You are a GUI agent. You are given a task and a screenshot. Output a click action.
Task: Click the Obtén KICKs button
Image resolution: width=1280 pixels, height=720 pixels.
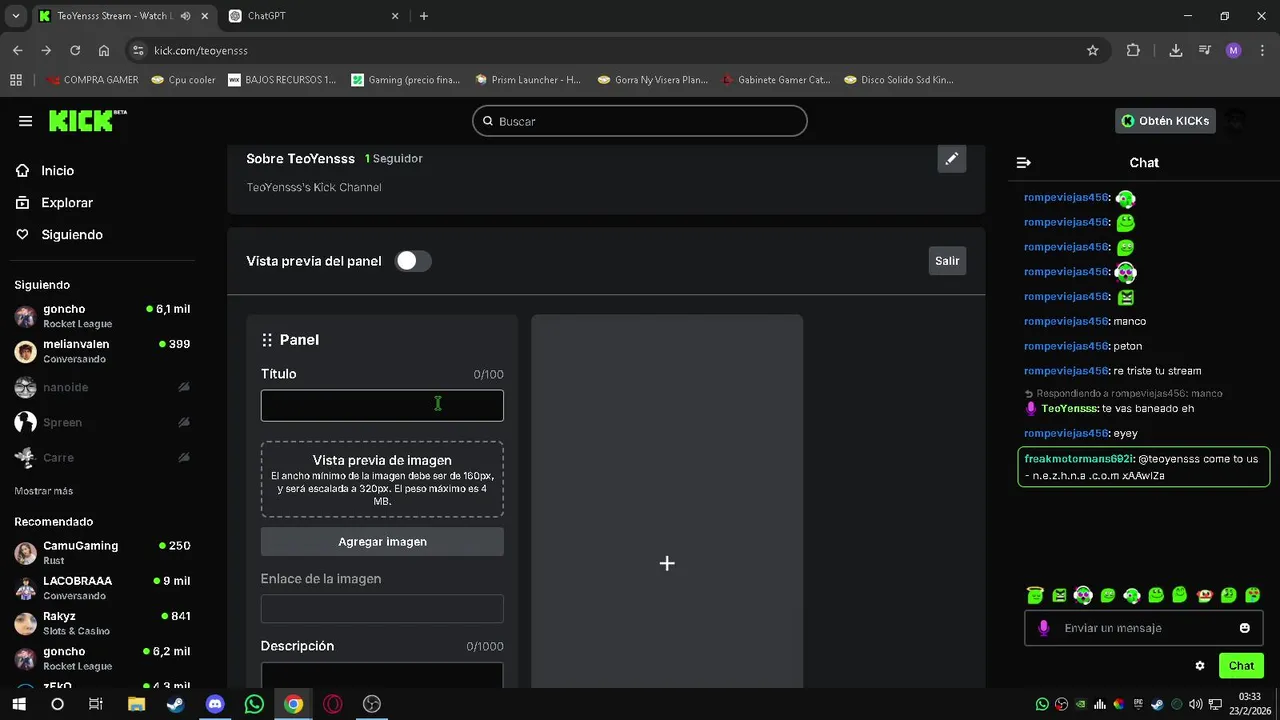(1165, 121)
